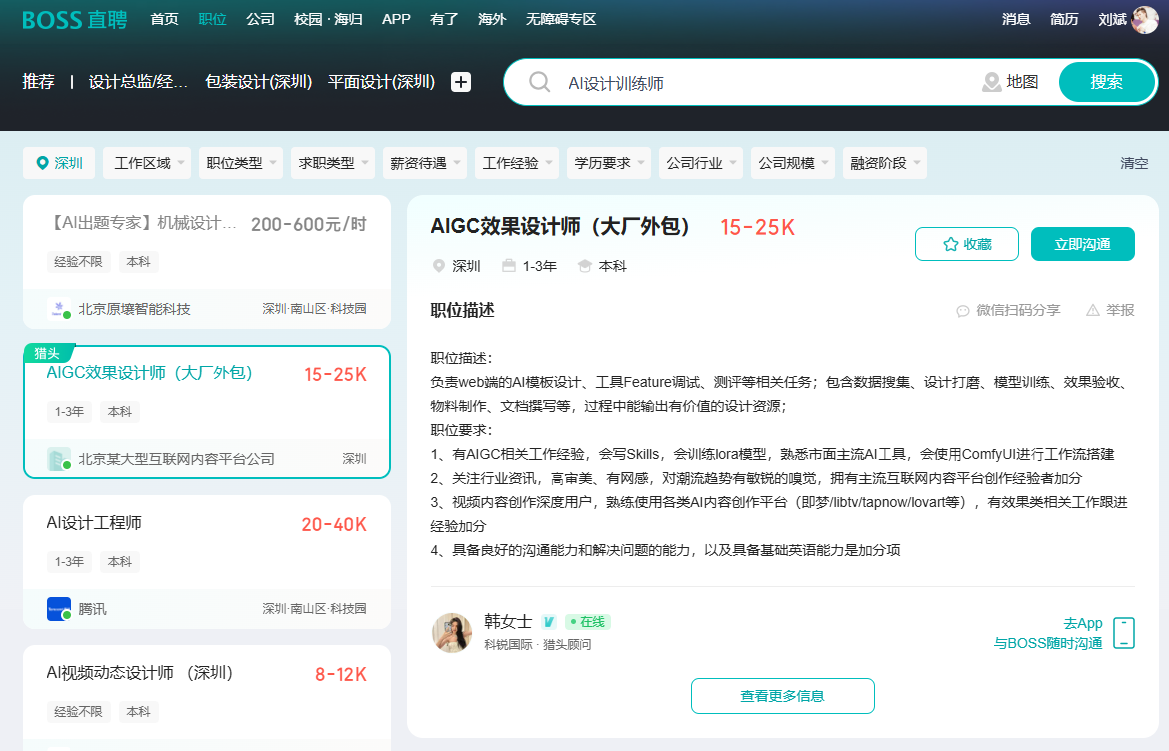
Task: Open the 工作经验 dropdown
Action: coord(517,163)
